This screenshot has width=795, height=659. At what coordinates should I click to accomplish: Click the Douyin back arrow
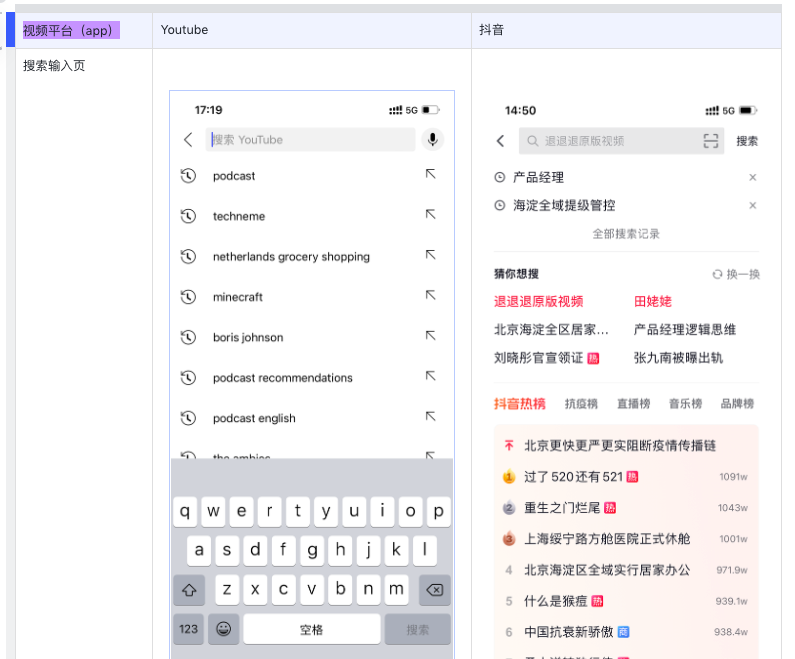[x=501, y=141]
